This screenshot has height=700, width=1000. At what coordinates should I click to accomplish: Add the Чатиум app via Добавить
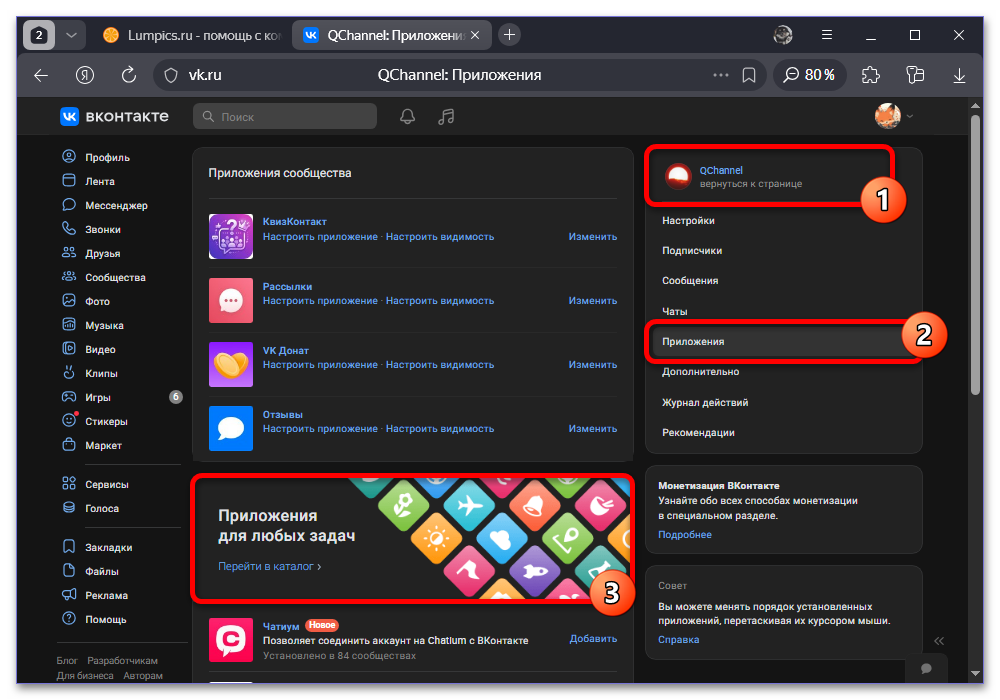coord(593,639)
